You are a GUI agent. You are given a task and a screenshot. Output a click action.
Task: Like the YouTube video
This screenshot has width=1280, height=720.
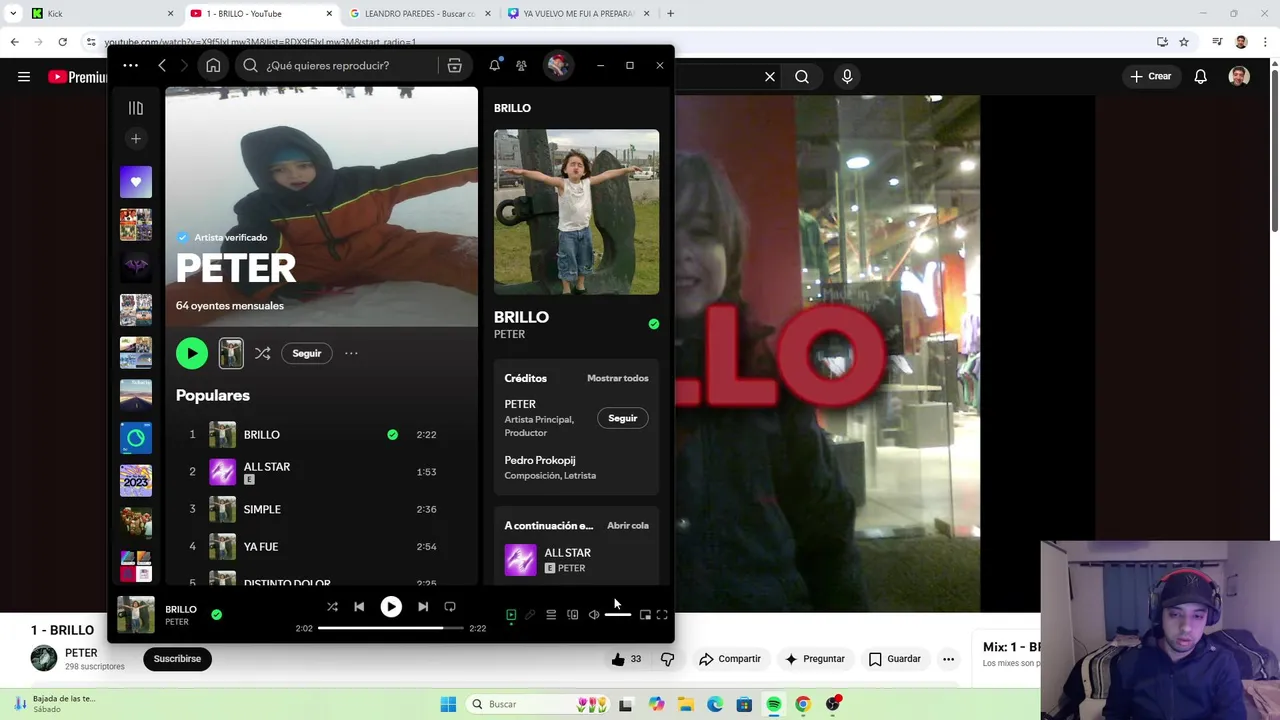tap(627, 659)
